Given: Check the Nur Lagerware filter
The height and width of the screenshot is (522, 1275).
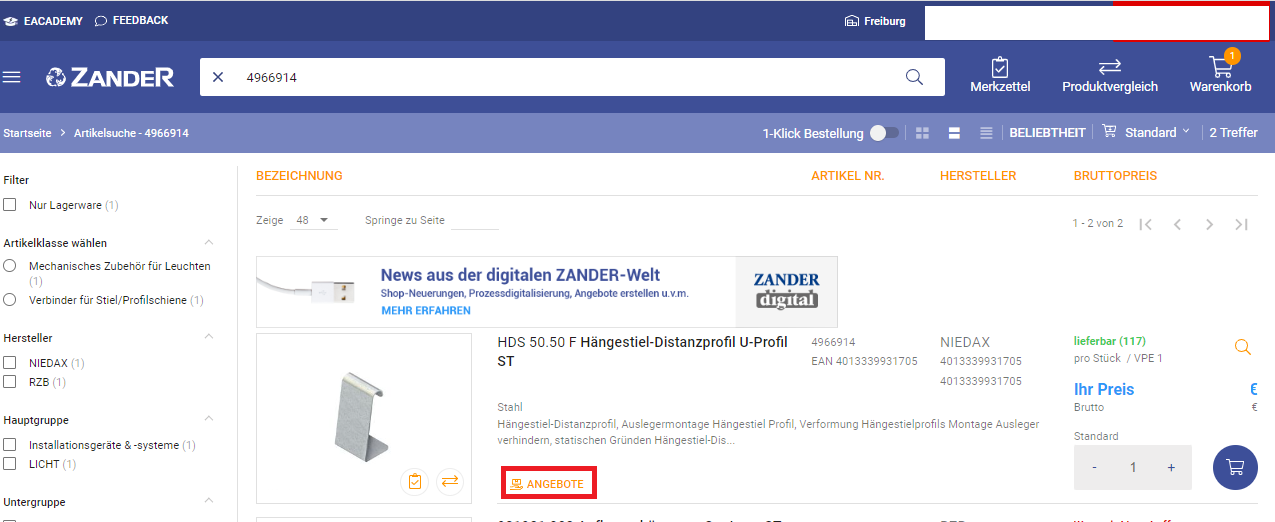Looking at the screenshot, I should [x=10, y=205].
